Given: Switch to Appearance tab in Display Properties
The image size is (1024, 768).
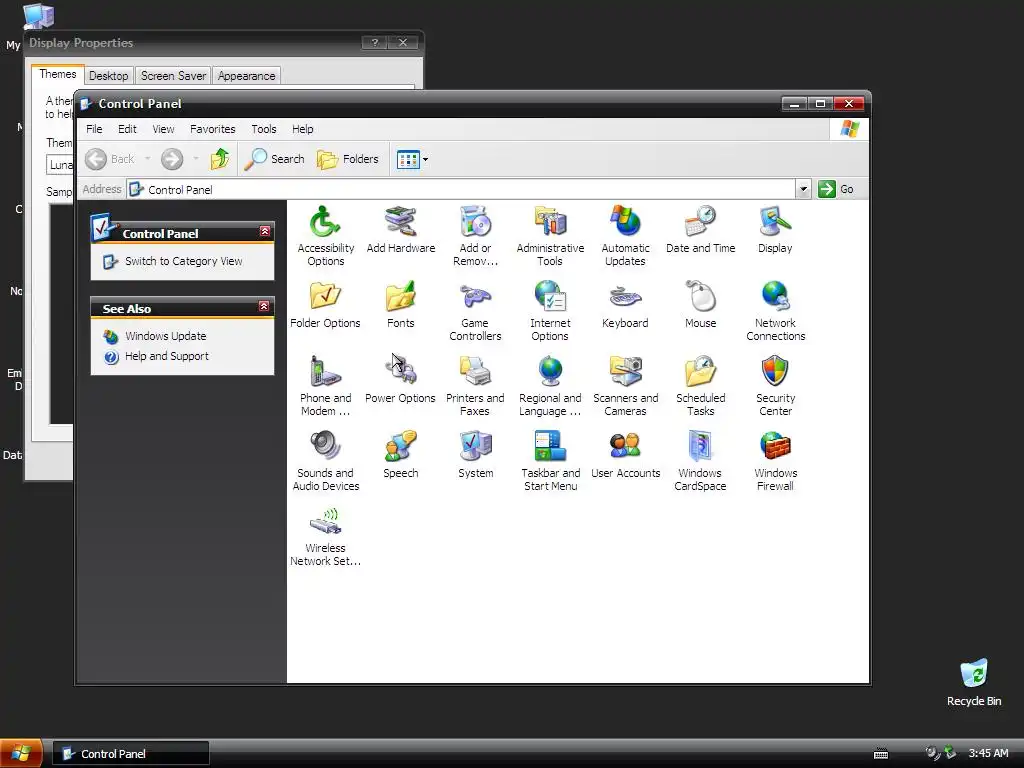Looking at the screenshot, I should pos(246,76).
